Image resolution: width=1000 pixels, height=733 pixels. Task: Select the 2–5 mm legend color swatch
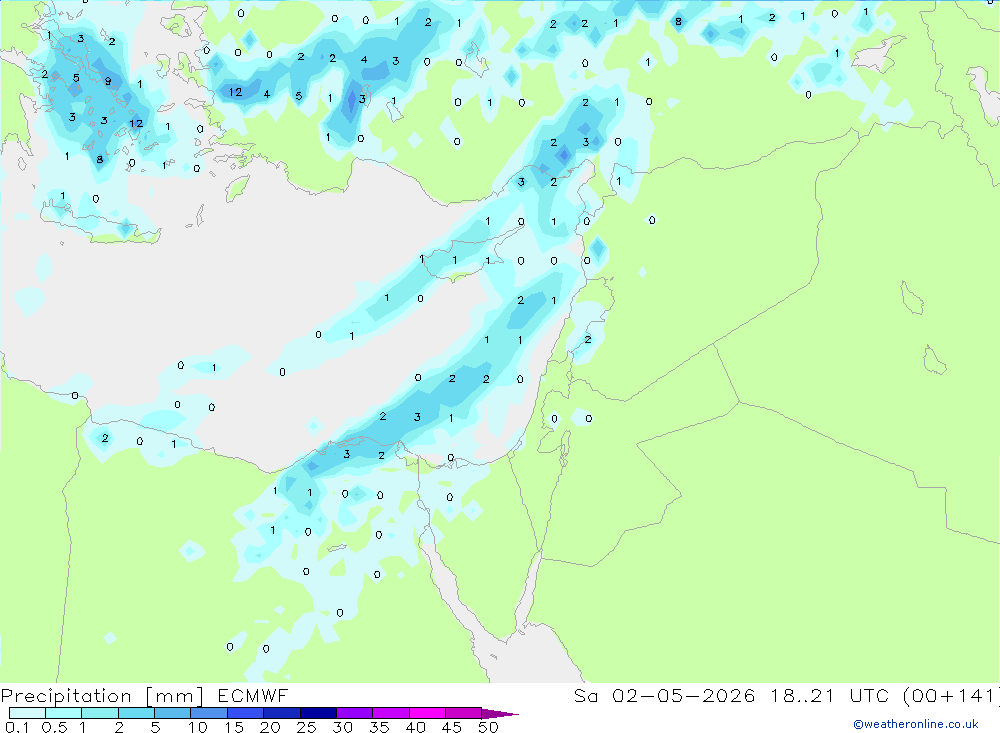pos(136,713)
